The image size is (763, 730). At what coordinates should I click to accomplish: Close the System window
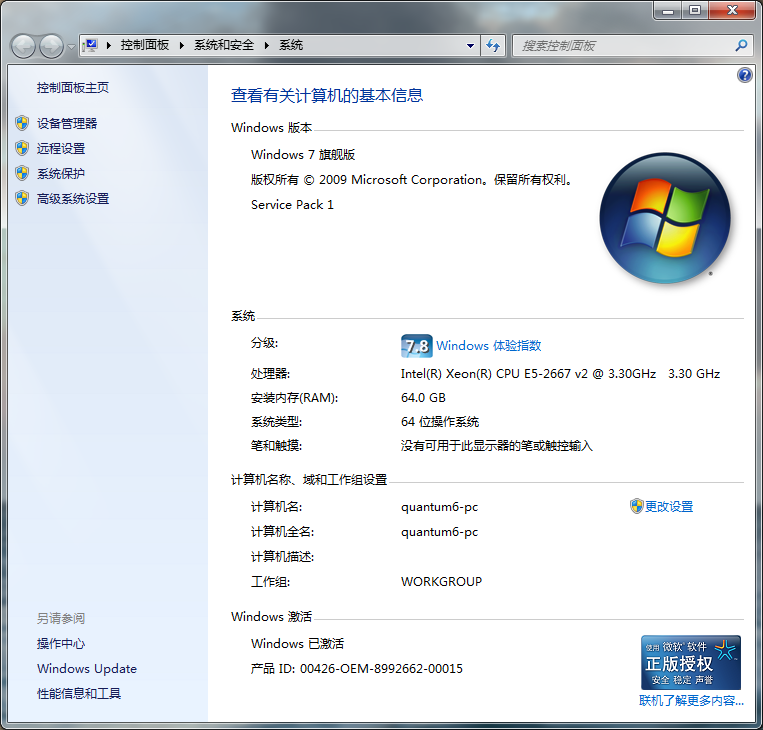[732, 10]
